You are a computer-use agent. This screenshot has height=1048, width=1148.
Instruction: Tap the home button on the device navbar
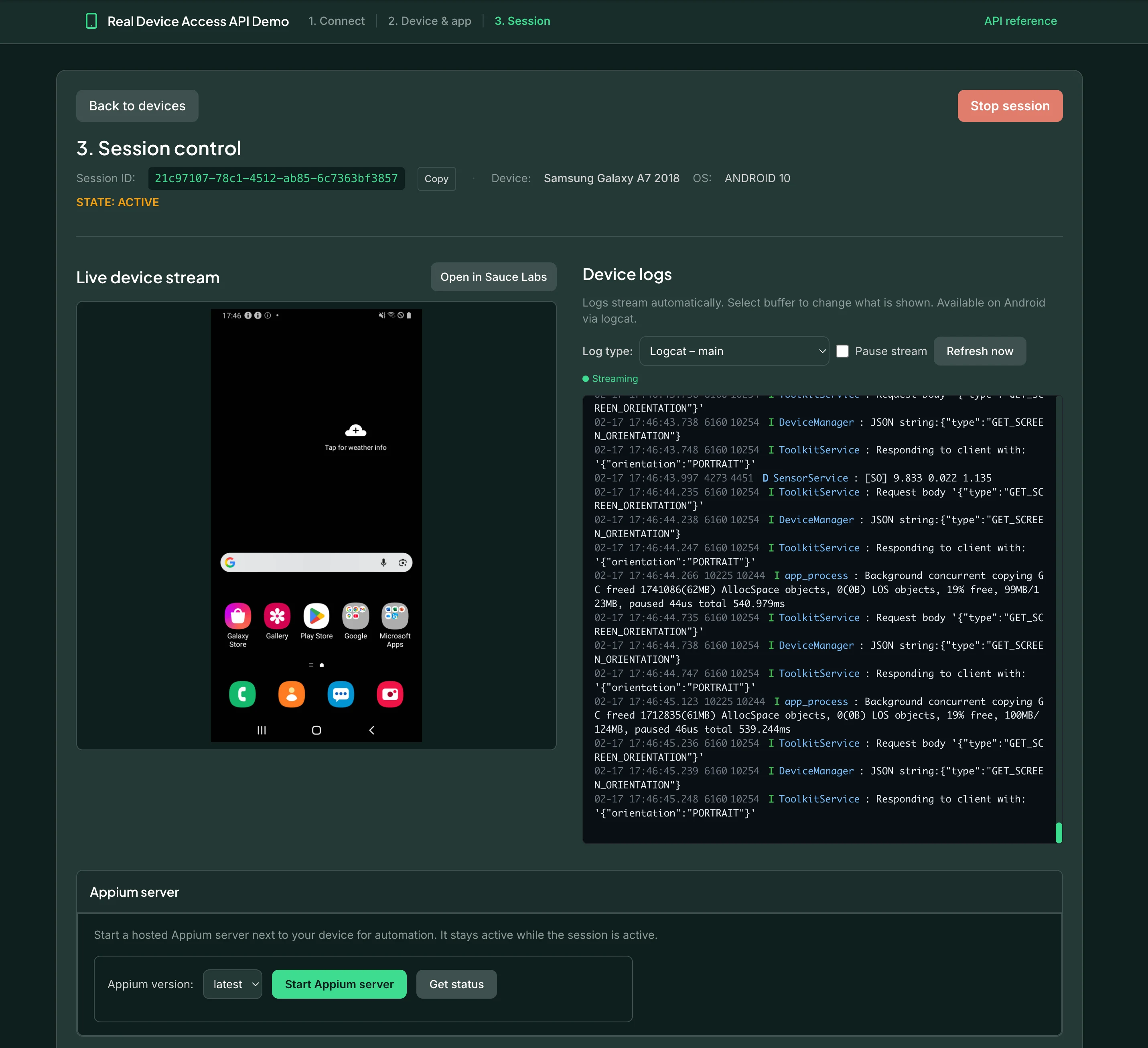(x=316, y=730)
